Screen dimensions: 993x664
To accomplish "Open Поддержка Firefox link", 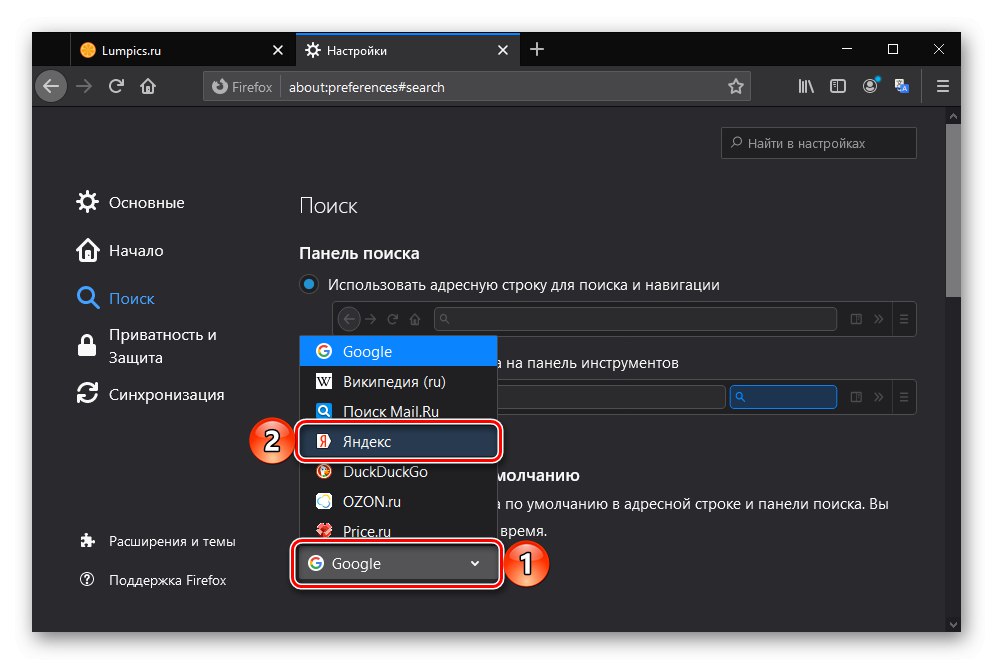I will point(167,580).
